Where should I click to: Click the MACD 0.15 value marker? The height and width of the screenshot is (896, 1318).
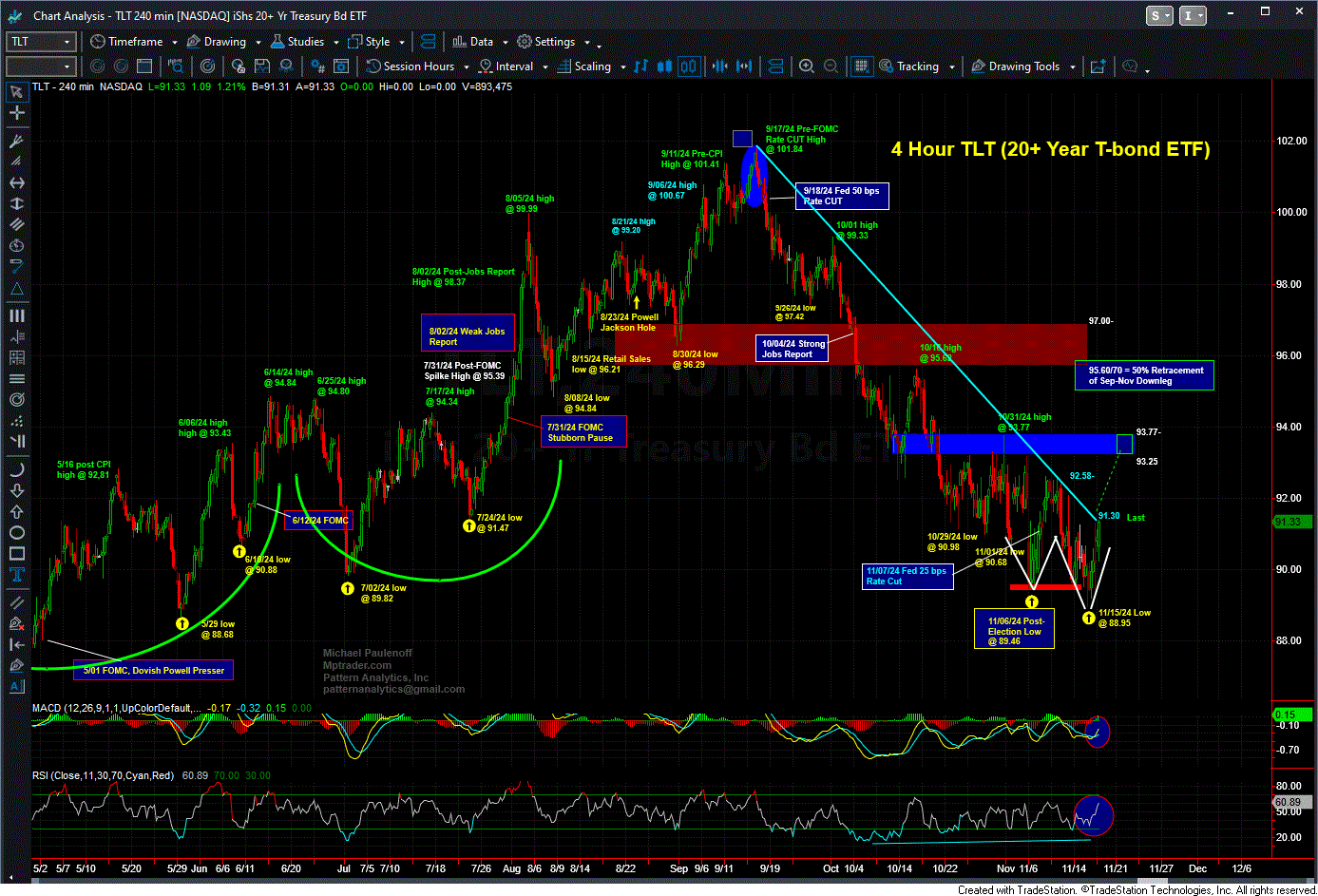tap(1292, 715)
